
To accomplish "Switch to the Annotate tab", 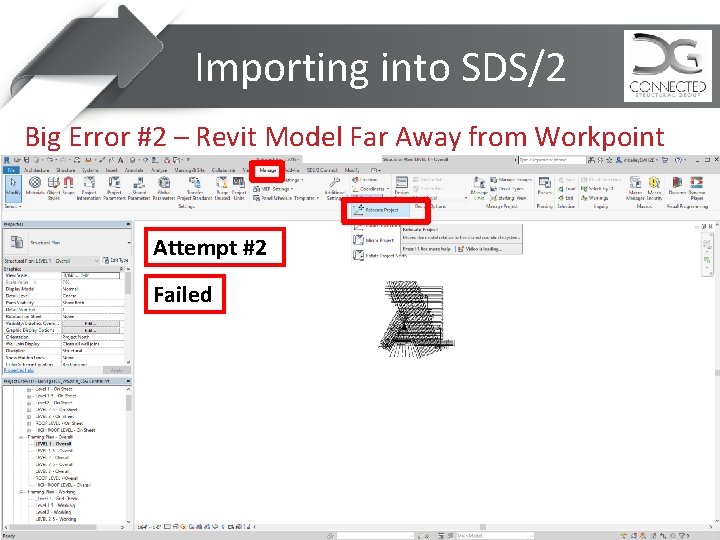I will 134,170.
